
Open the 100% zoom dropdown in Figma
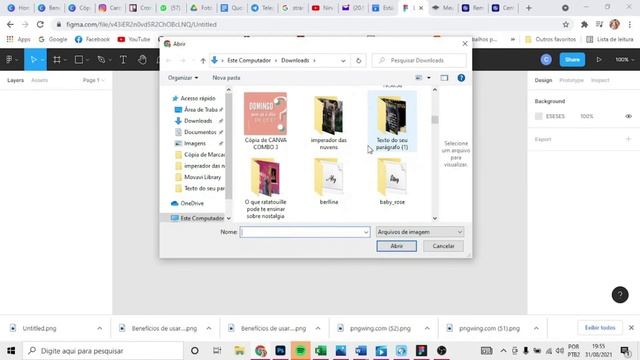click(624, 60)
